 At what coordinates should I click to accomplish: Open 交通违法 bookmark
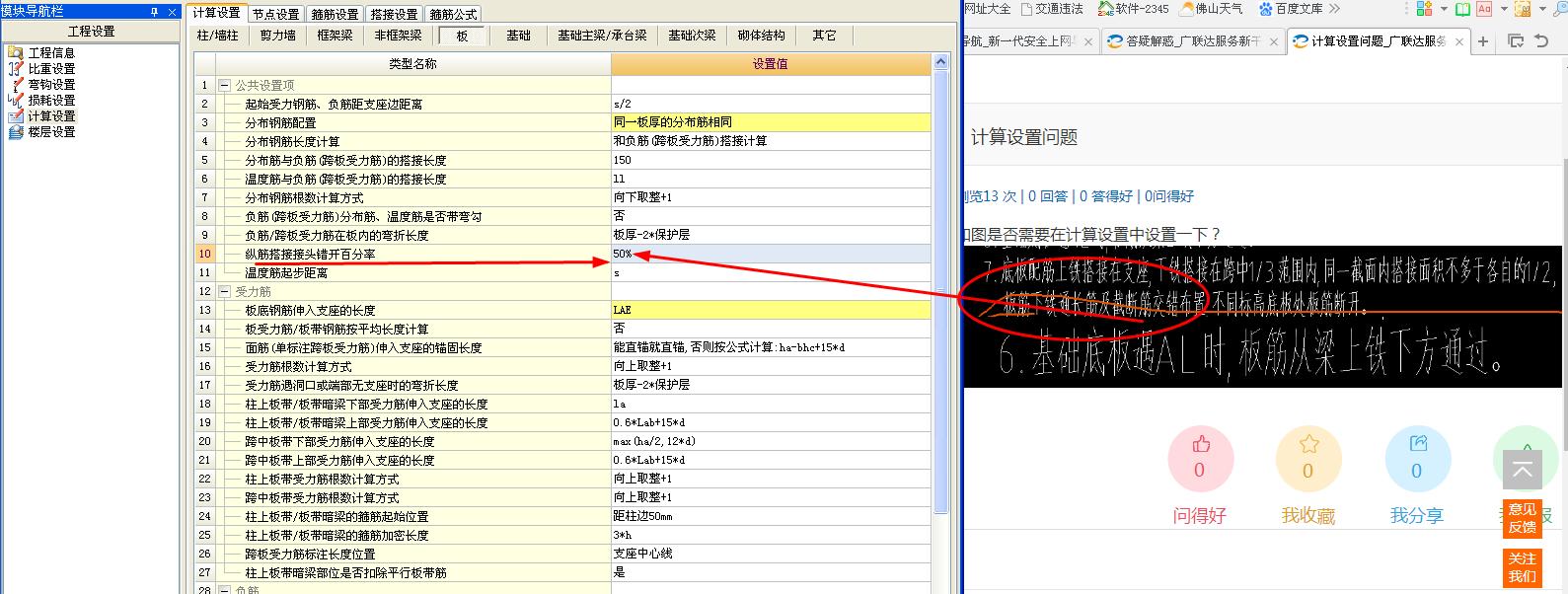point(1052,9)
